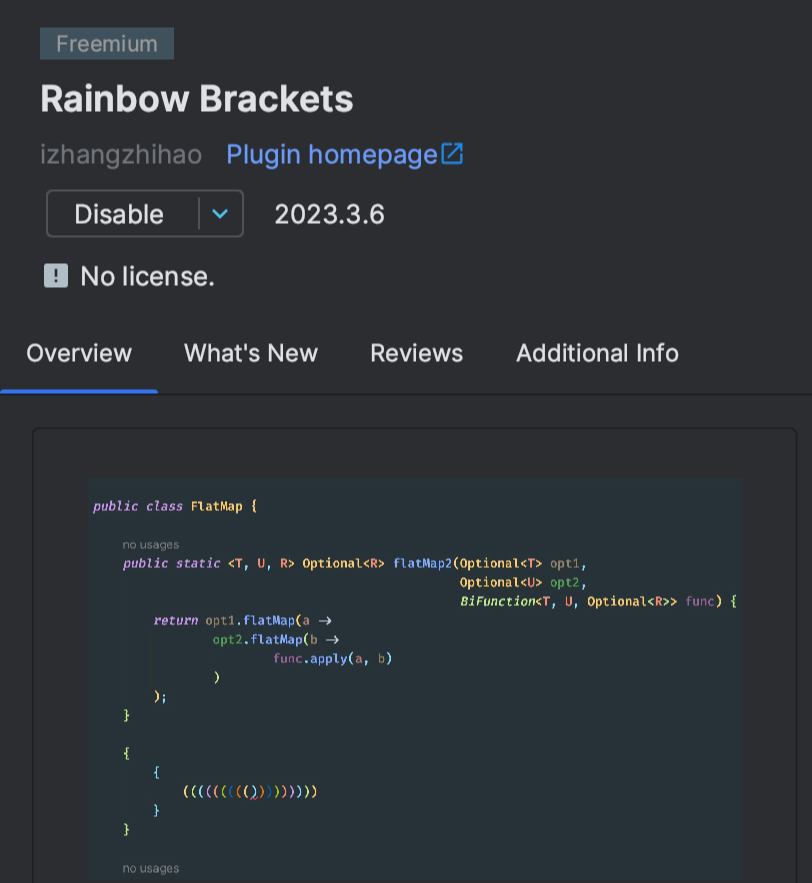Screen dimensions: 812x883
Task: Click the Freemium tag label
Action: (x=107, y=44)
